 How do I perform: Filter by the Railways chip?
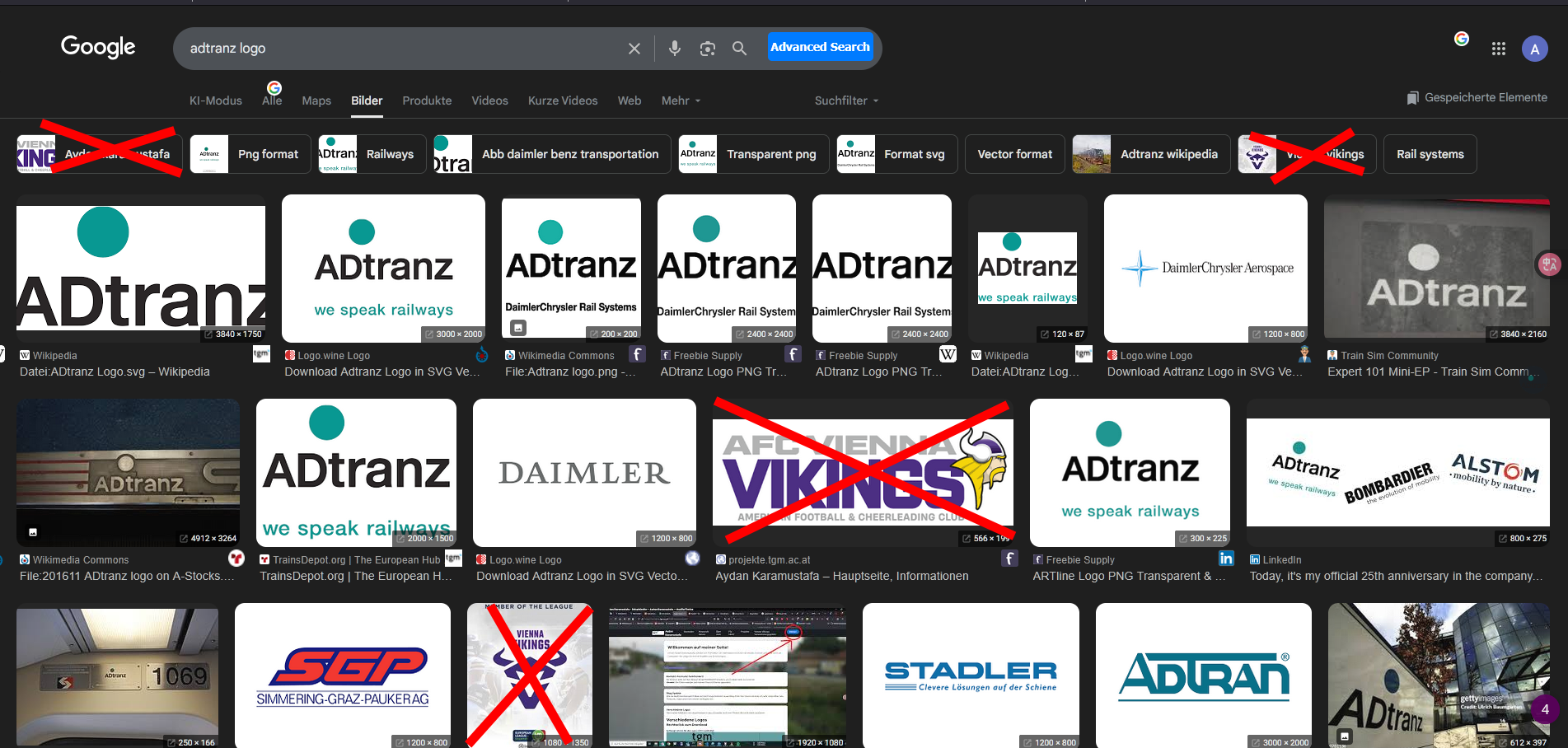372,154
